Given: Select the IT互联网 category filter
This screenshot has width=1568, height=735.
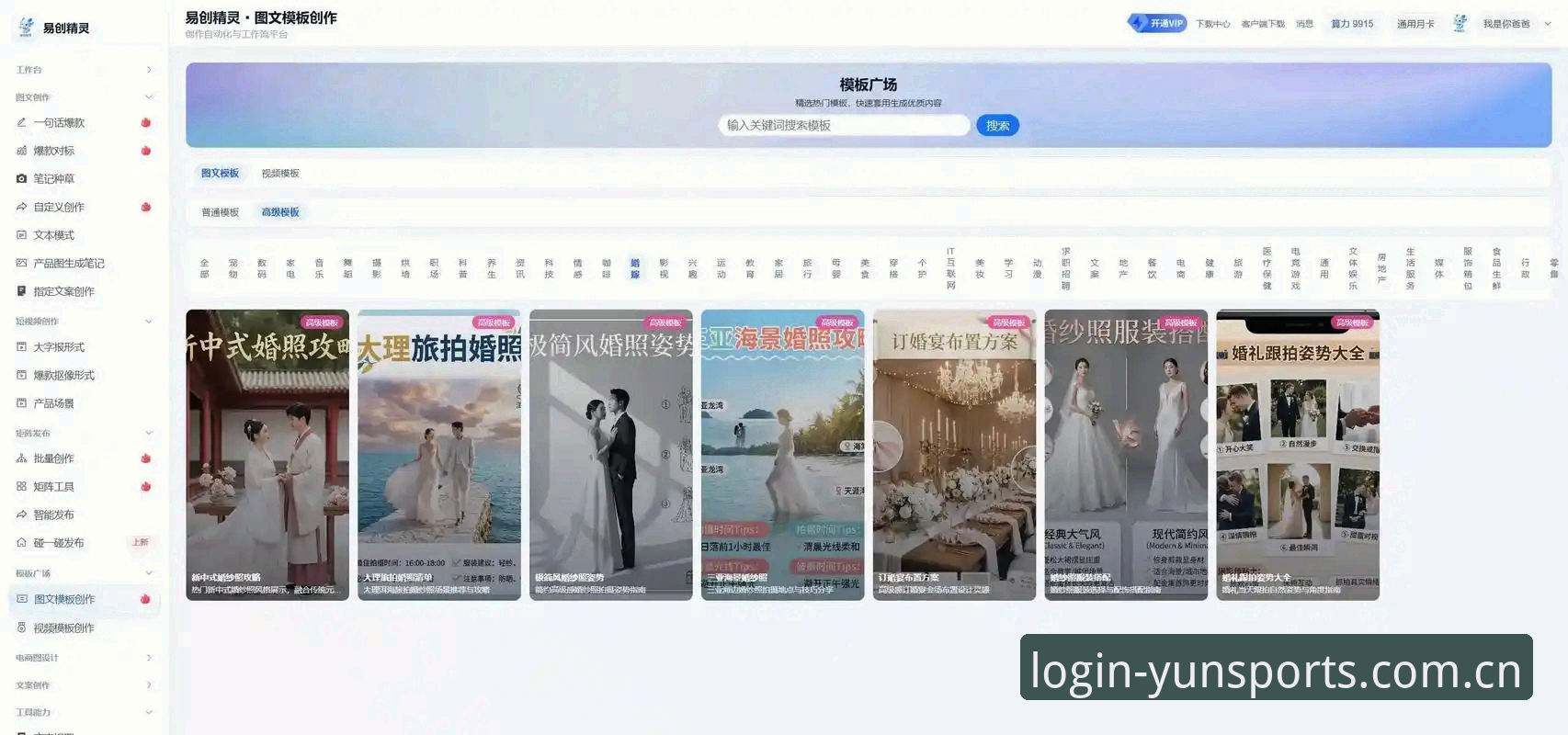Looking at the screenshot, I should 951,268.
